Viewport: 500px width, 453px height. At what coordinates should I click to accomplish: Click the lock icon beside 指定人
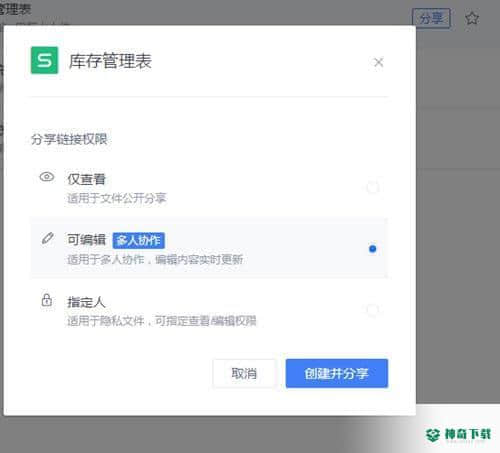pyautogui.click(x=47, y=300)
